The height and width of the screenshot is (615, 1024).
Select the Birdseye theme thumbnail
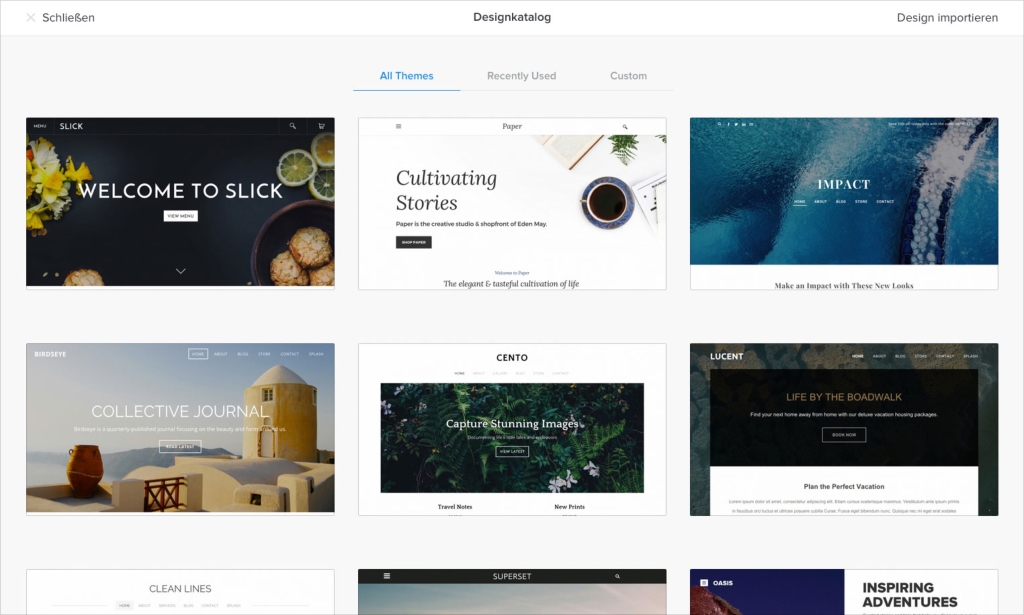pyautogui.click(x=180, y=429)
